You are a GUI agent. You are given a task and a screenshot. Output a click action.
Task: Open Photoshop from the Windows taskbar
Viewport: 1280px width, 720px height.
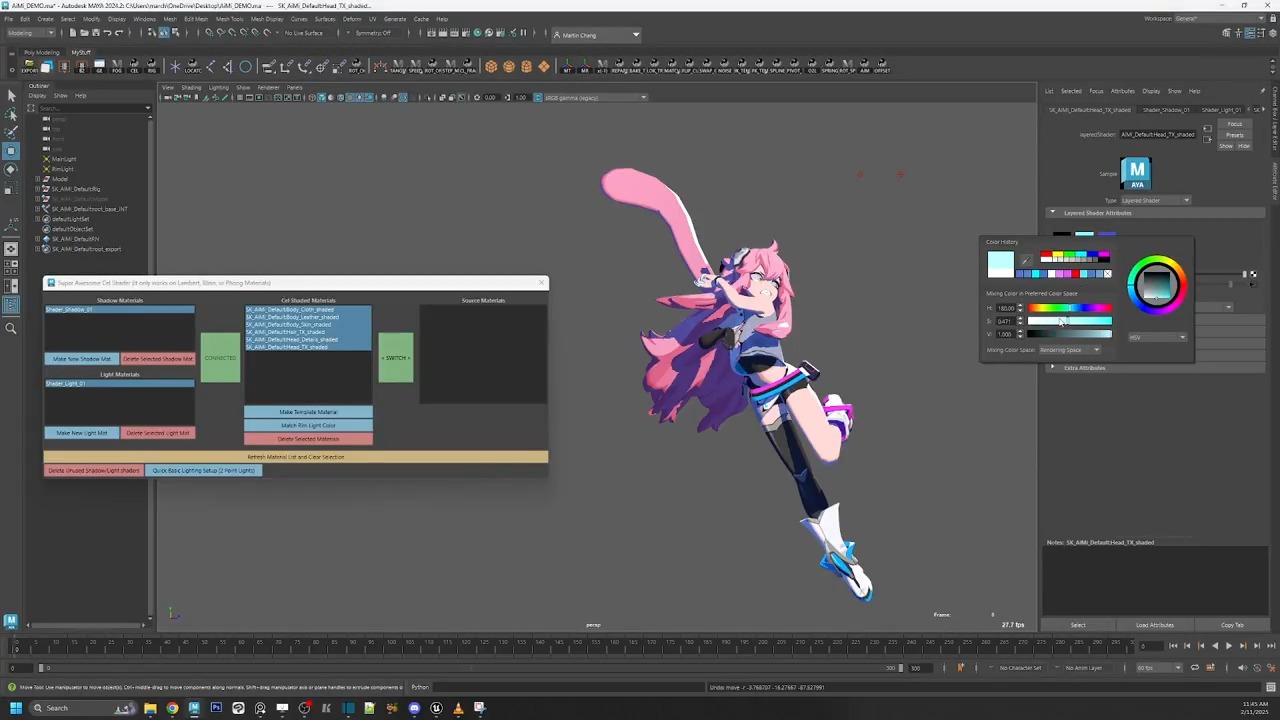click(x=216, y=708)
